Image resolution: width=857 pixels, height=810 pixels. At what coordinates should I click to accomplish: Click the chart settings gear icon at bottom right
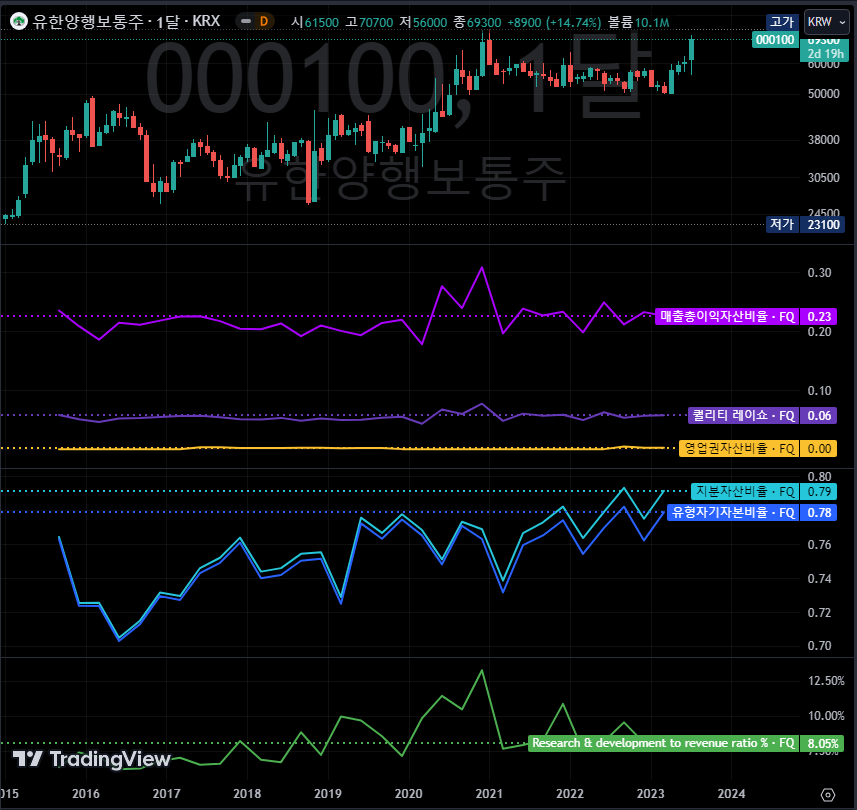828,795
